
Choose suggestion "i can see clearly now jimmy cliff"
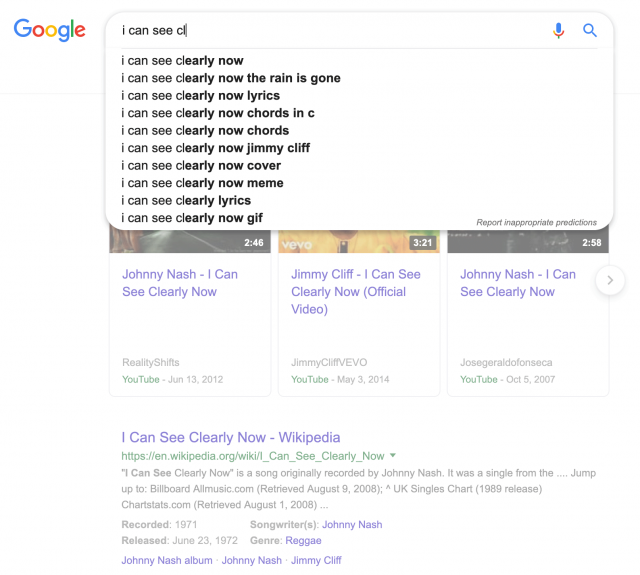(215, 148)
